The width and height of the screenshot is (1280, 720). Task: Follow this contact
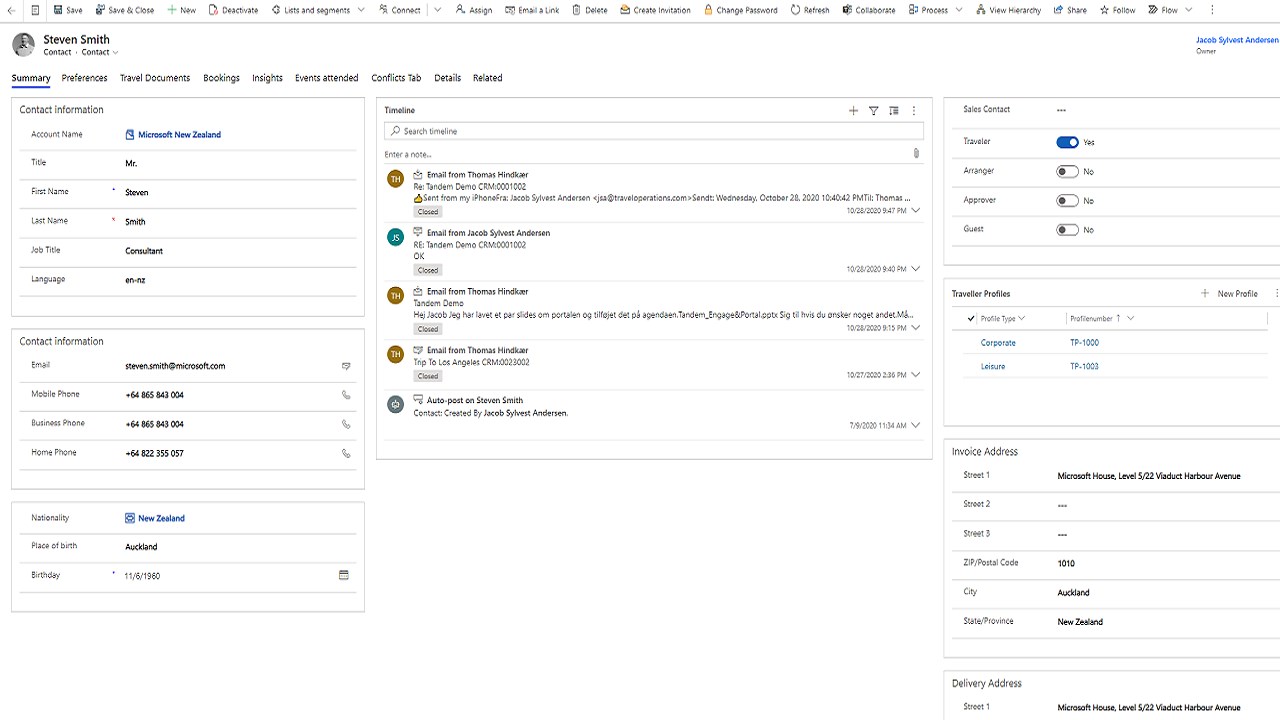tap(1117, 10)
